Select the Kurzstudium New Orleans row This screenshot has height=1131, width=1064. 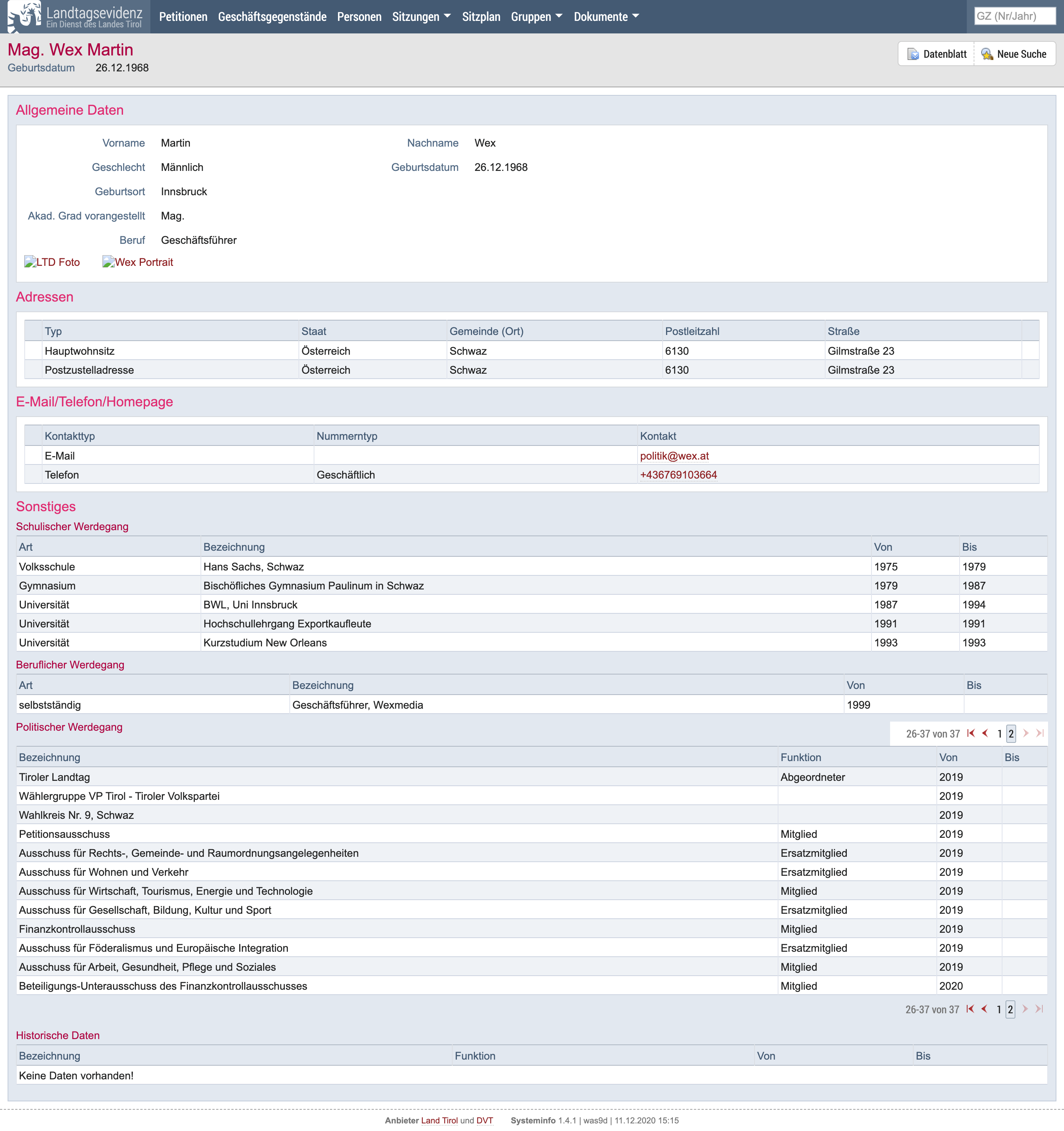[x=532, y=642]
